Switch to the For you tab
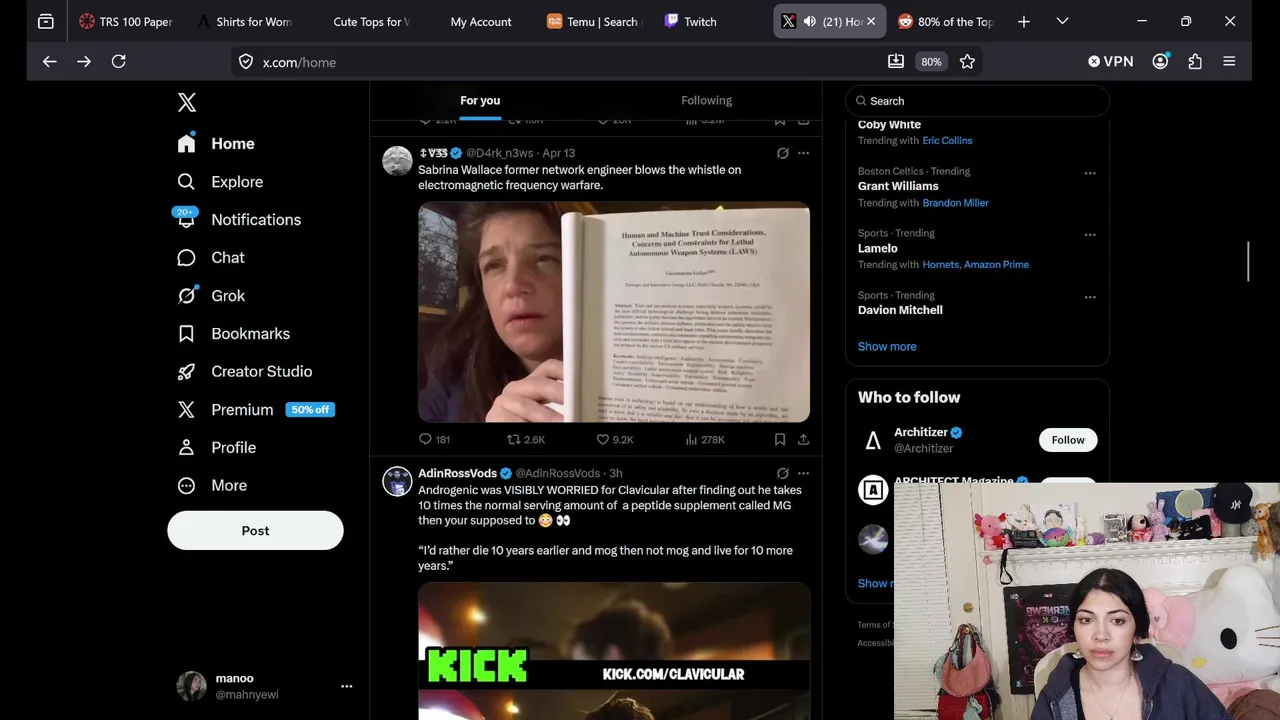1280x720 pixels. pyautogui.click(x=480, y=100)
